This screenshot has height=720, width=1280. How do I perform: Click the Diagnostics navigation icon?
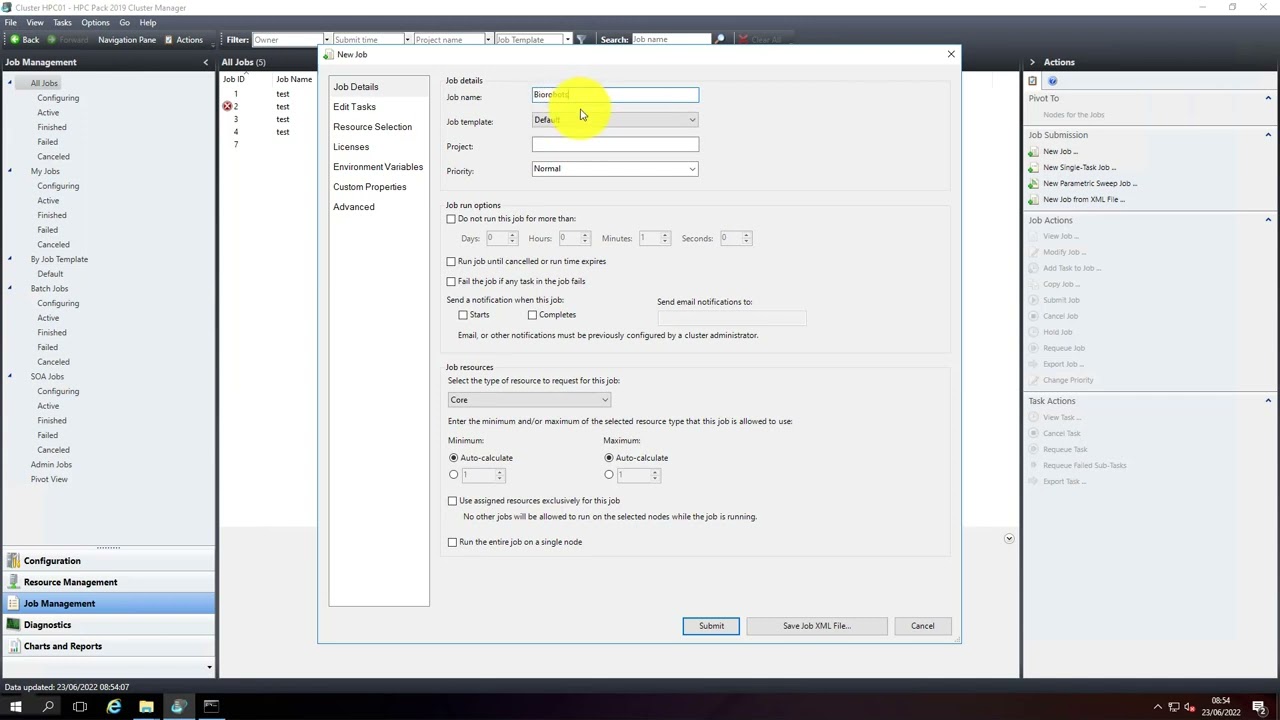13,625
